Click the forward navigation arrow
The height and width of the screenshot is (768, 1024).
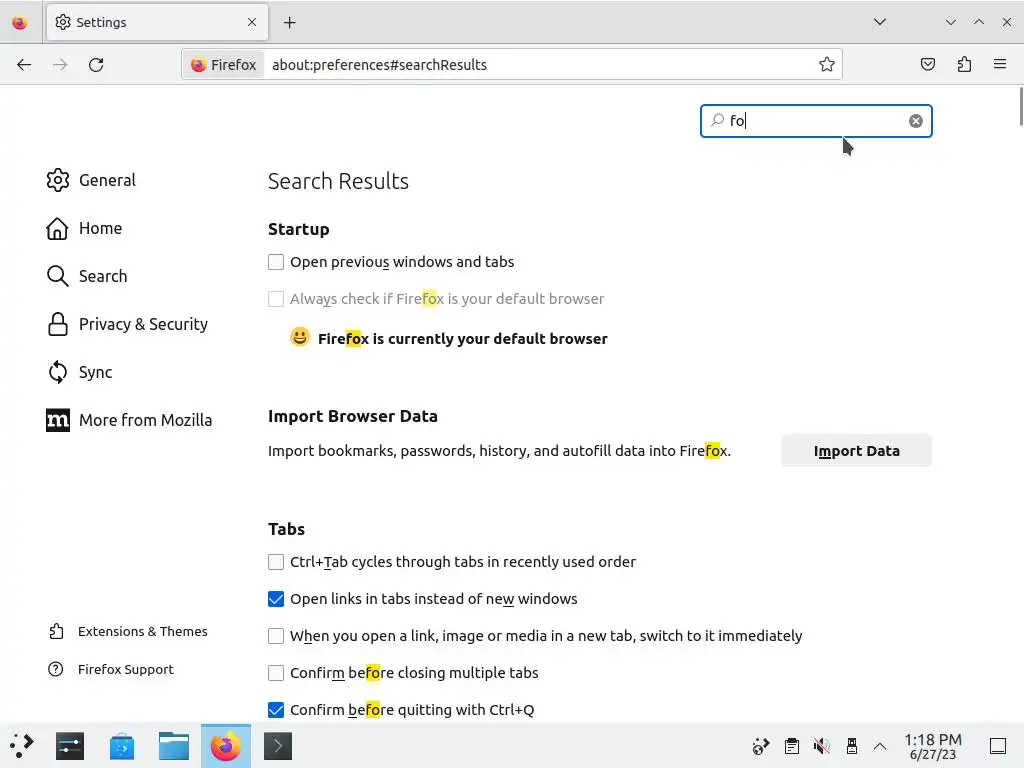tap(60, 65)
